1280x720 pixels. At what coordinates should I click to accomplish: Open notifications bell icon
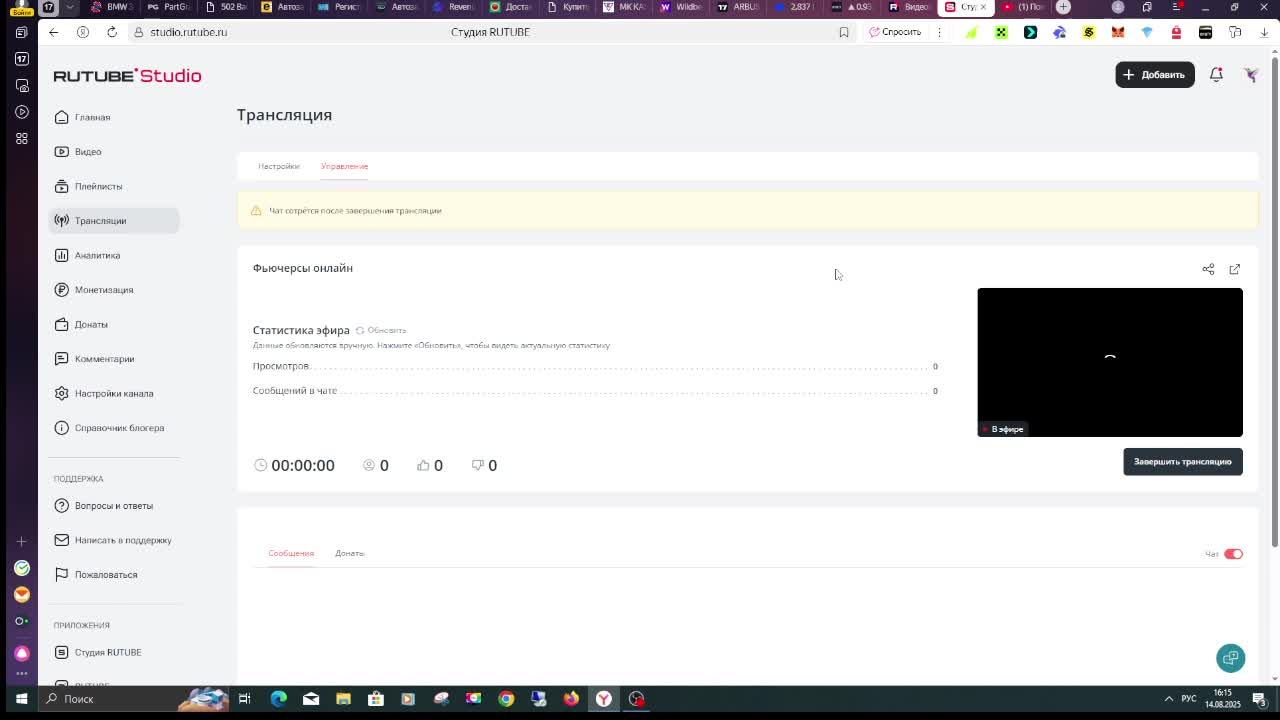click(1216, 74)
